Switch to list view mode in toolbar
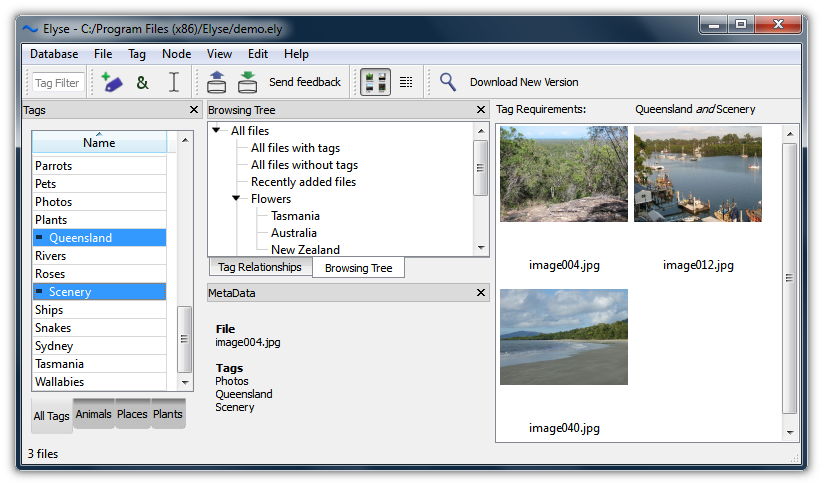 [x=406, y=83]
